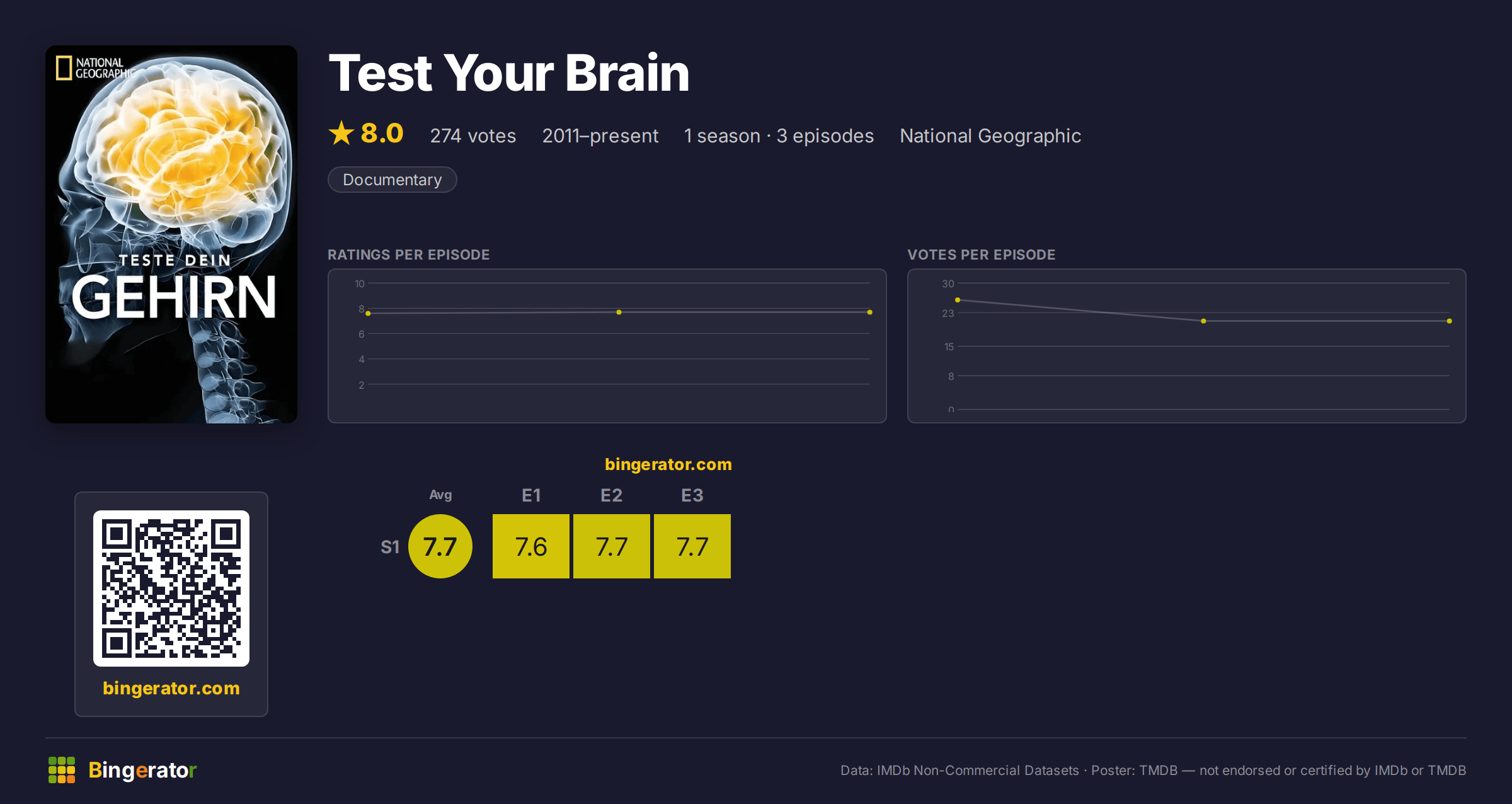
Task: Click first data point in ratings chart
Action: pyautogui.click(x=368, y=313)
